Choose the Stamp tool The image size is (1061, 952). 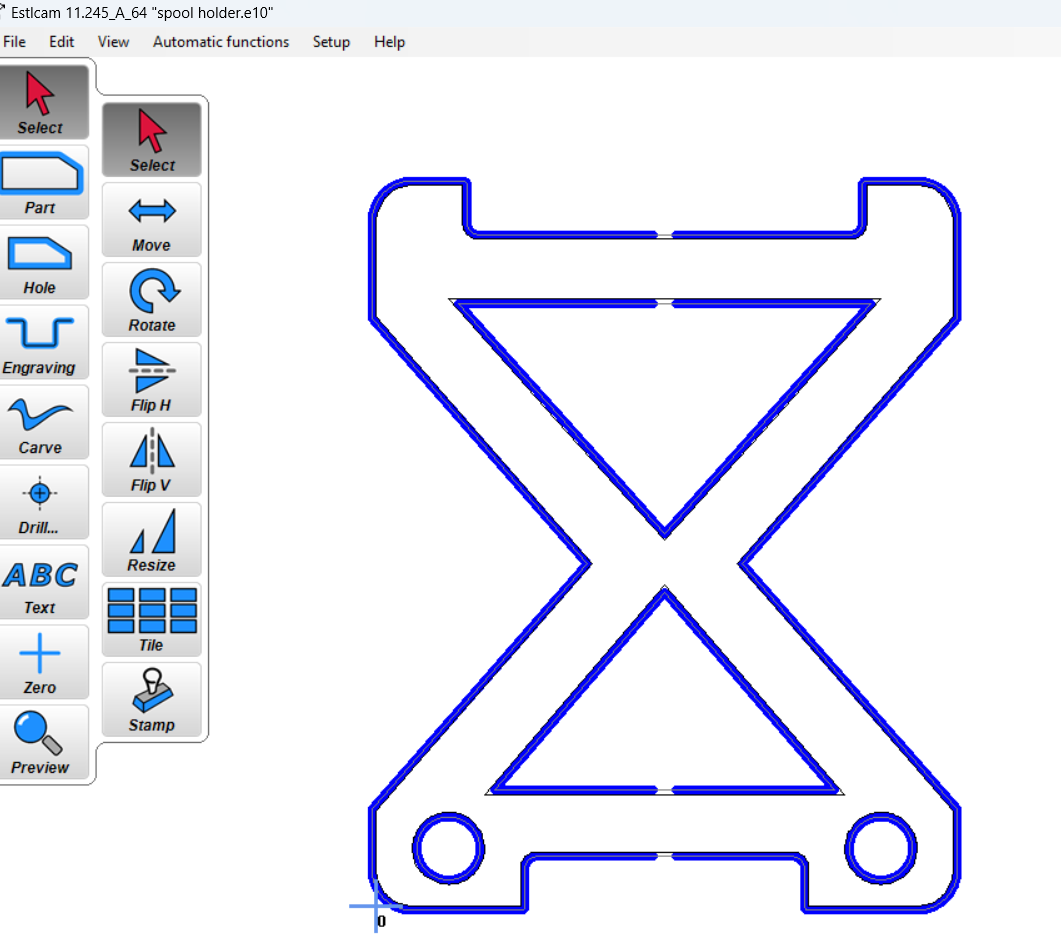tap(152, 700)
